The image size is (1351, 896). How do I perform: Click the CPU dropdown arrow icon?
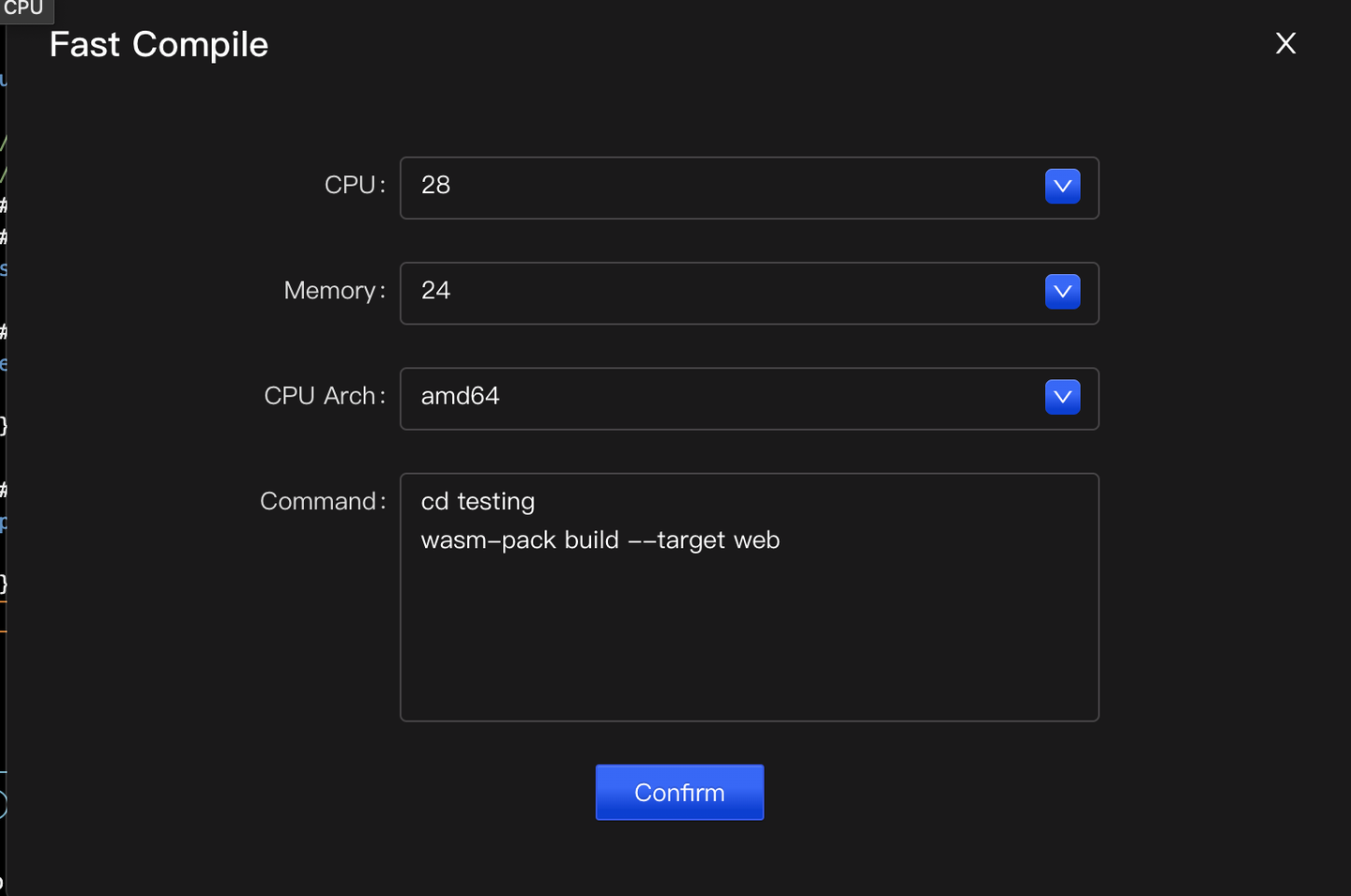coord(1062,186)
